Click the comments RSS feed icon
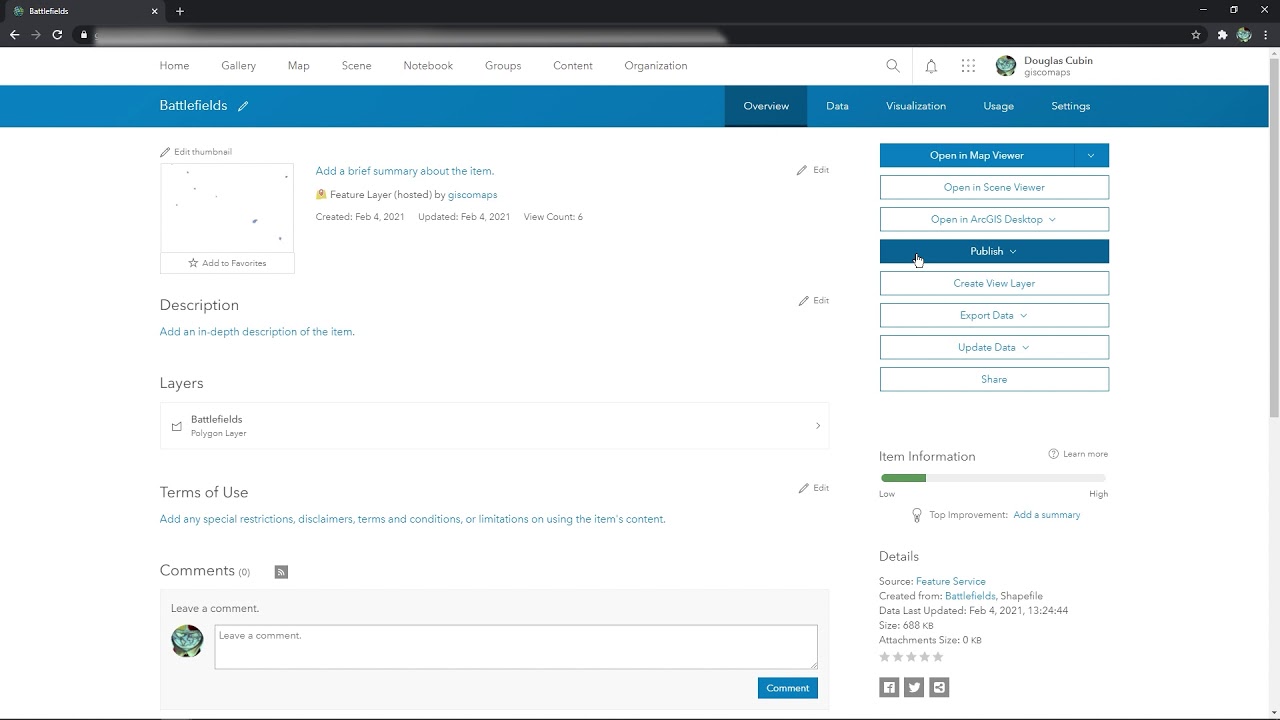 coord(281,572)
